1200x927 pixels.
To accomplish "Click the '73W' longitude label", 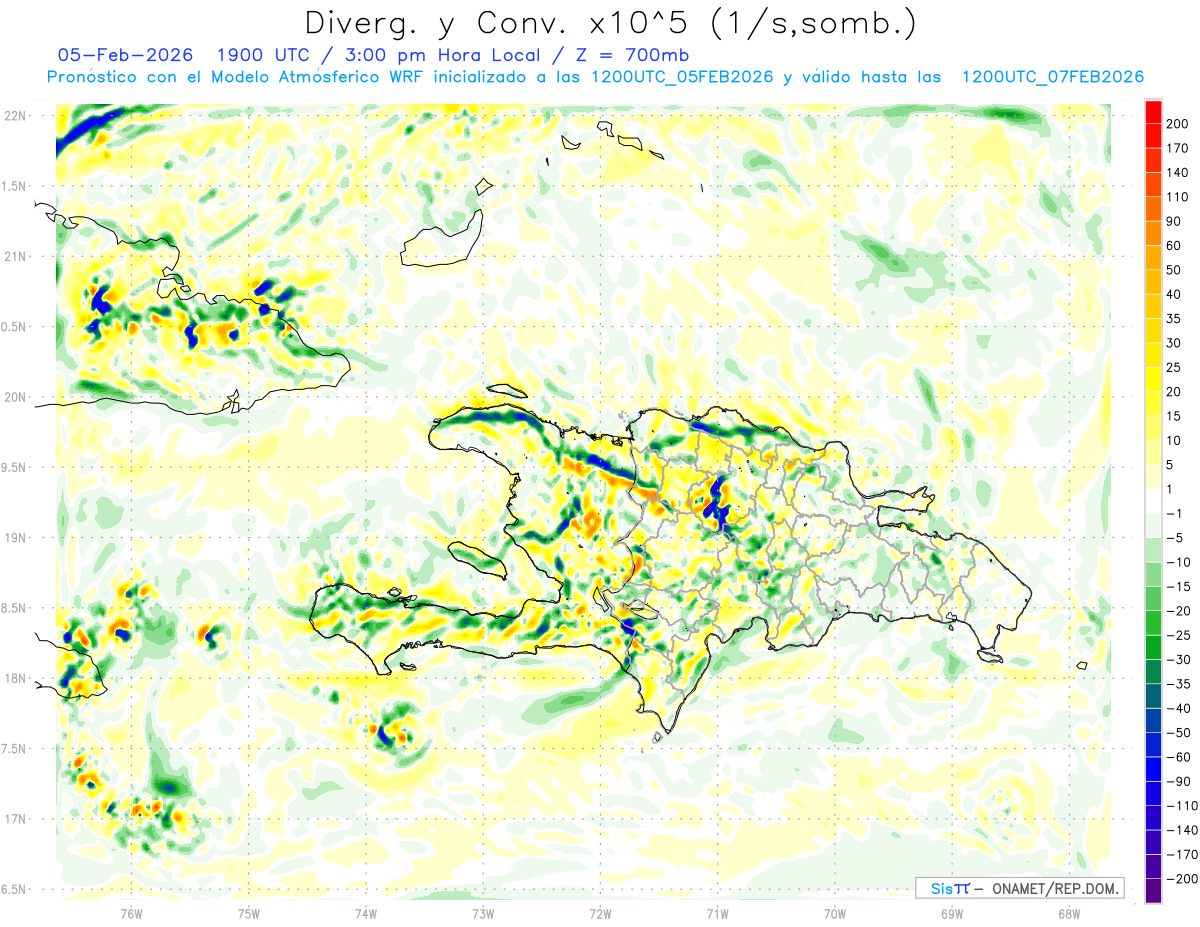I will click(483, 914).
